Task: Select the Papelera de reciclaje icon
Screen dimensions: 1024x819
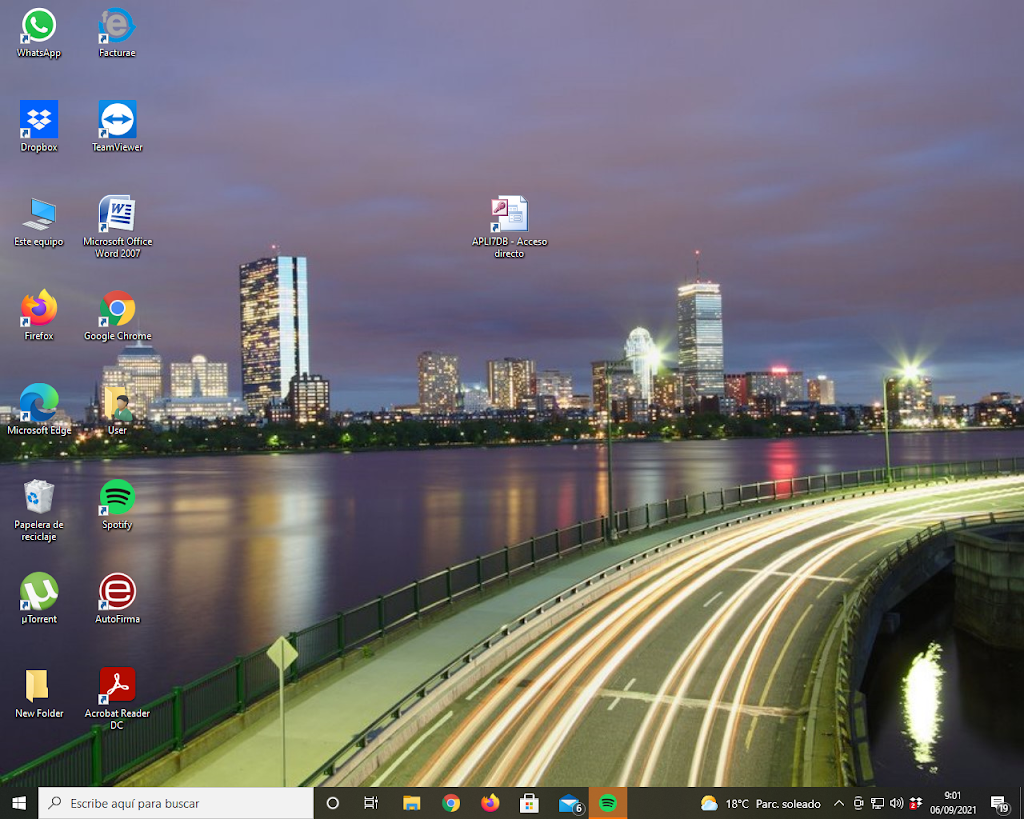Action: (x=39, y=497)
